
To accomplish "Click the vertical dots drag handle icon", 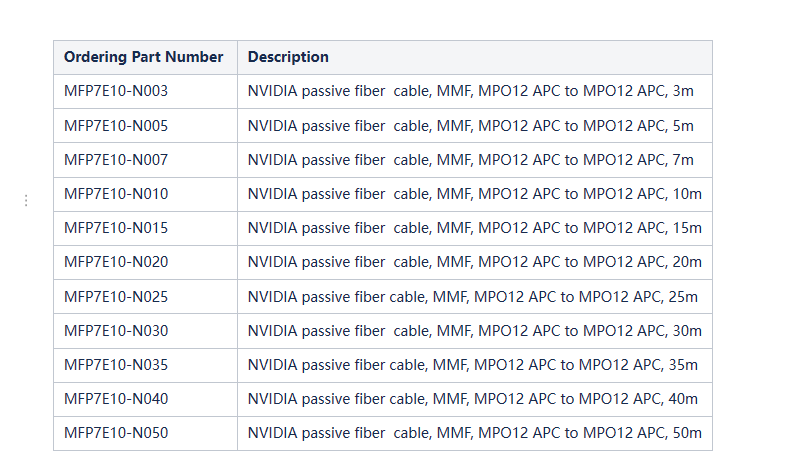I will click(x=26, y=200).
